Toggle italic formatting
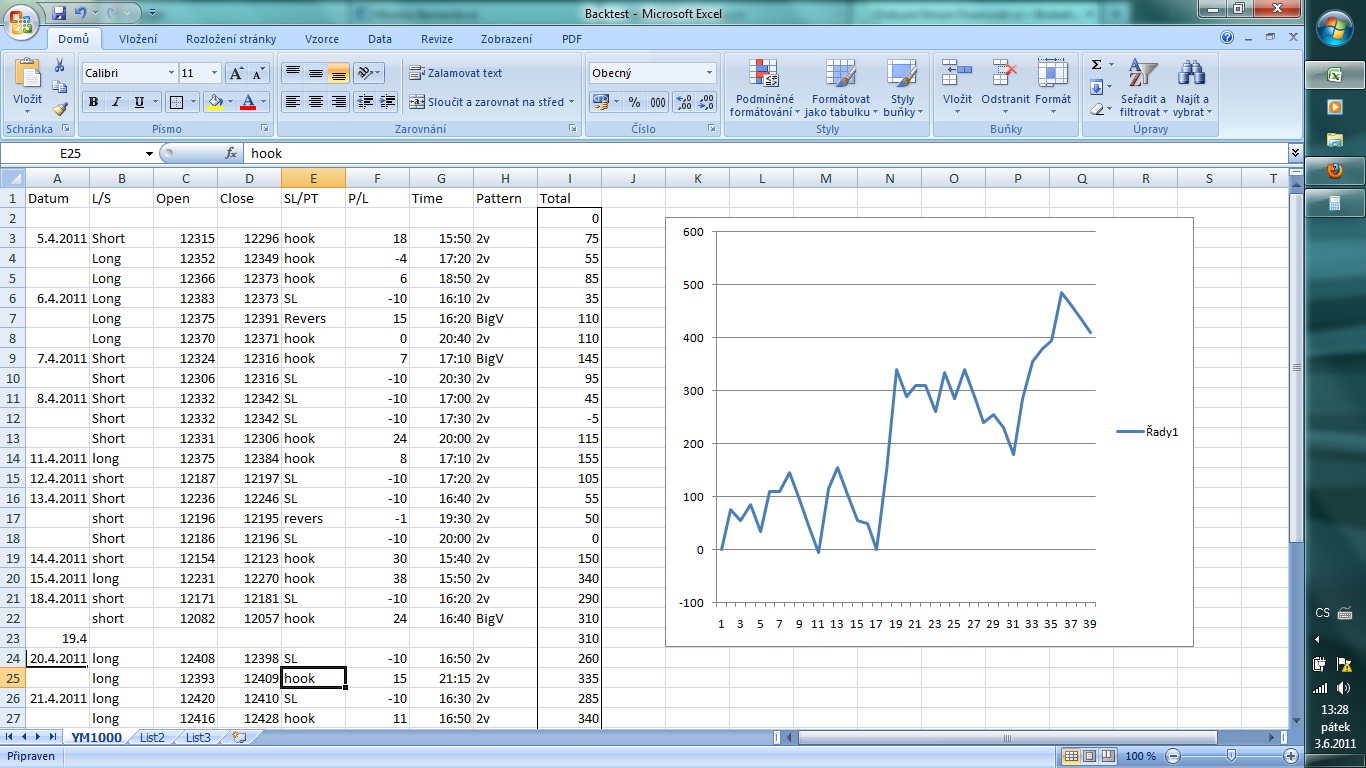Screen dimensions: 1366x768 pos(116,102)
